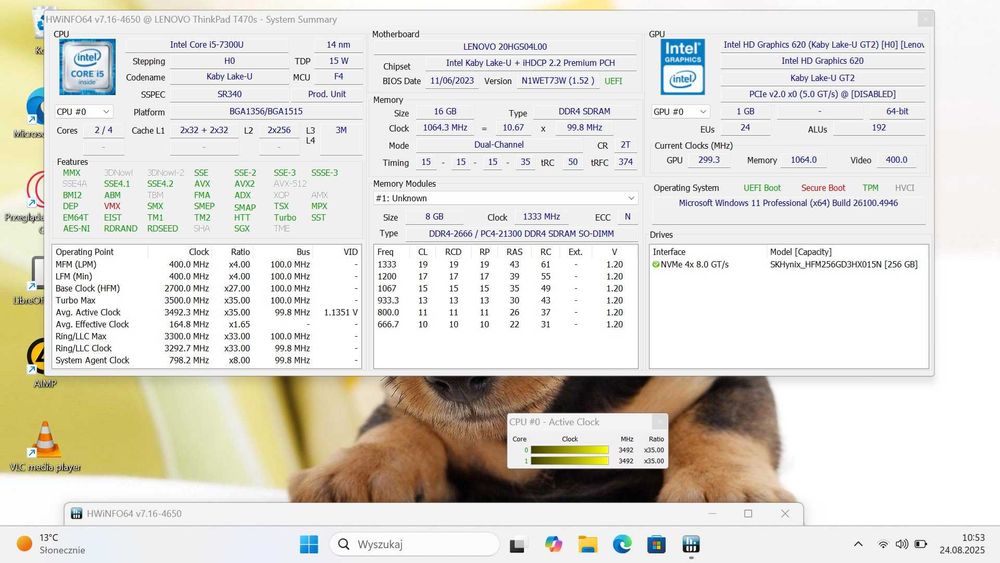Click the HWiNFO64 title bar app icon
Image resolution: width=1000 pixels, height=563 pixels.
[77, 513]
